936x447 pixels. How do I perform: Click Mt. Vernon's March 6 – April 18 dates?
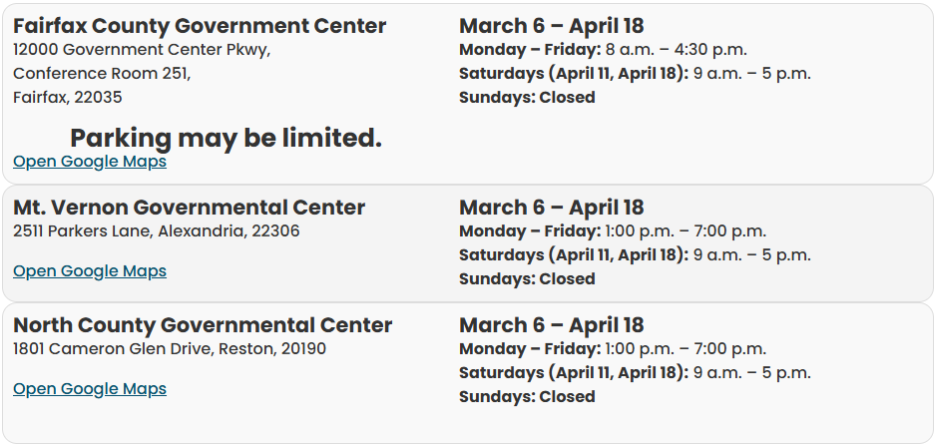(x=551, y=208)
